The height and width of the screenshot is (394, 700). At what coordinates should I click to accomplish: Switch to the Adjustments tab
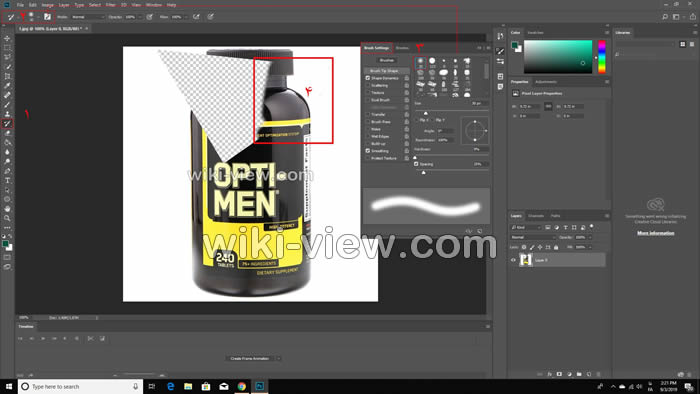[546, 82]
